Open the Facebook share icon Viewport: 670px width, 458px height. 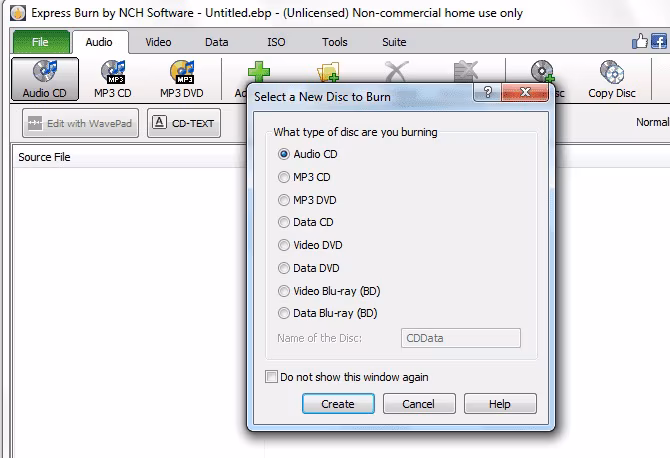click(x=659, y=41)
